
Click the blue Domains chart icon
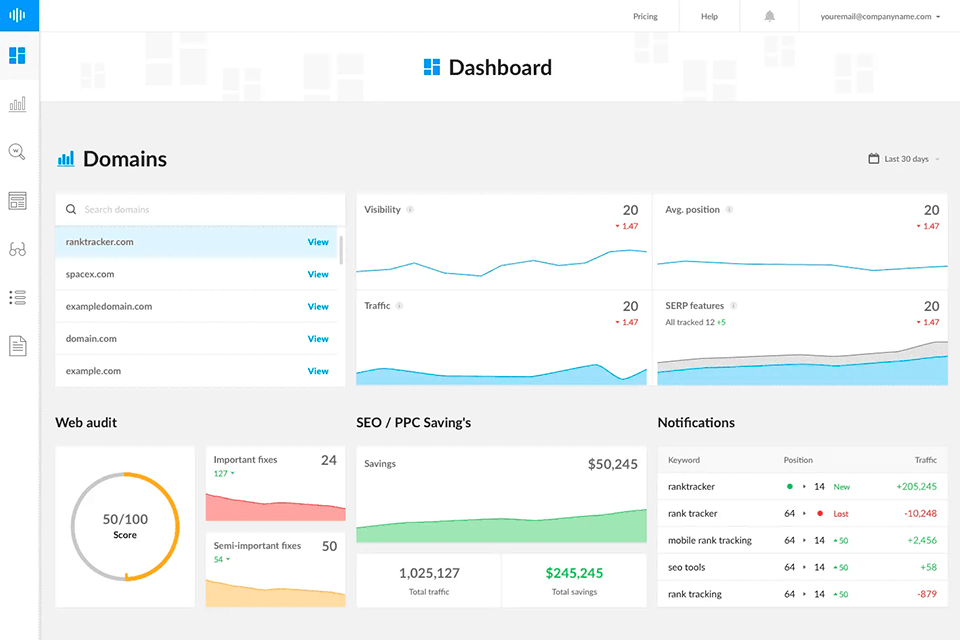(66, 159)
